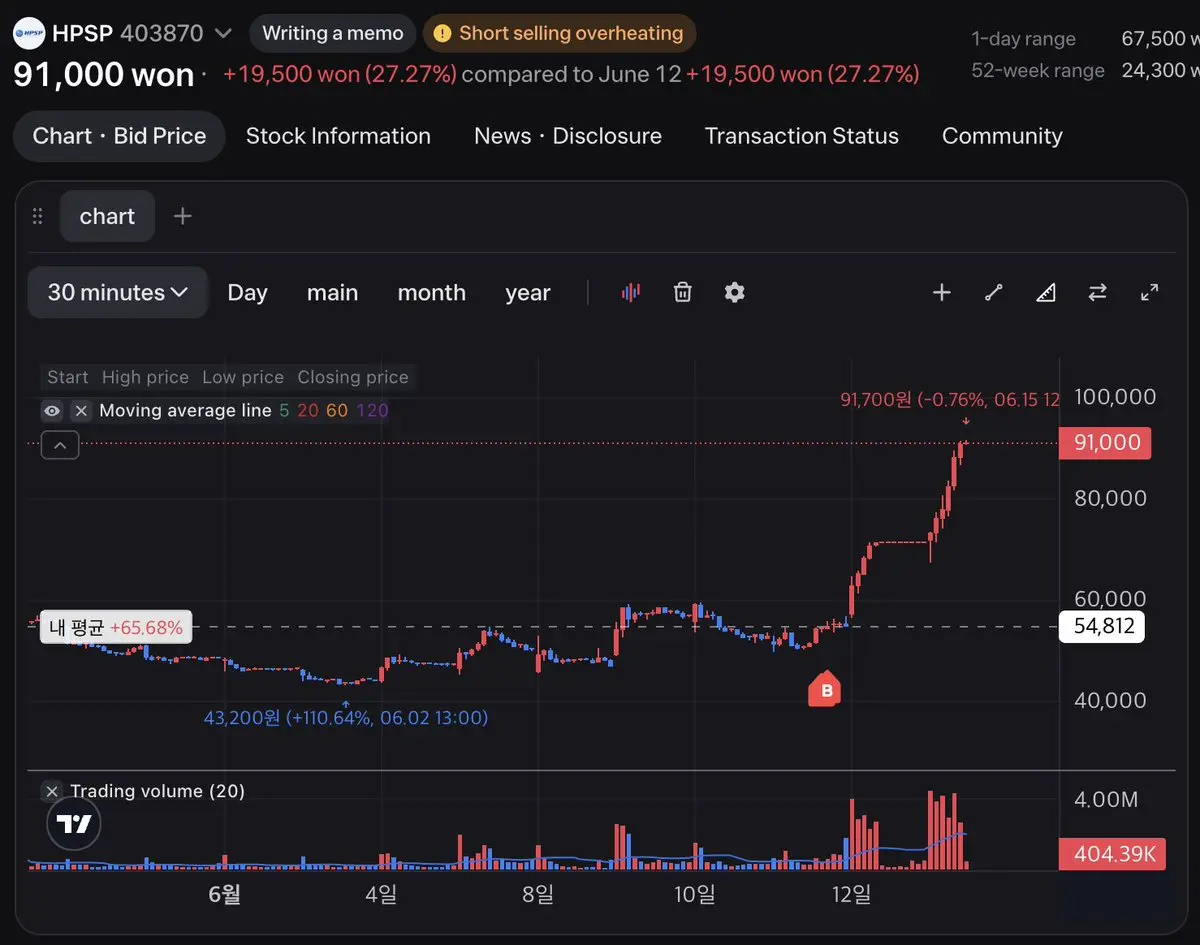
Task: Open the 30 minutes interval dropdown
Action: [x=118, y=292]
